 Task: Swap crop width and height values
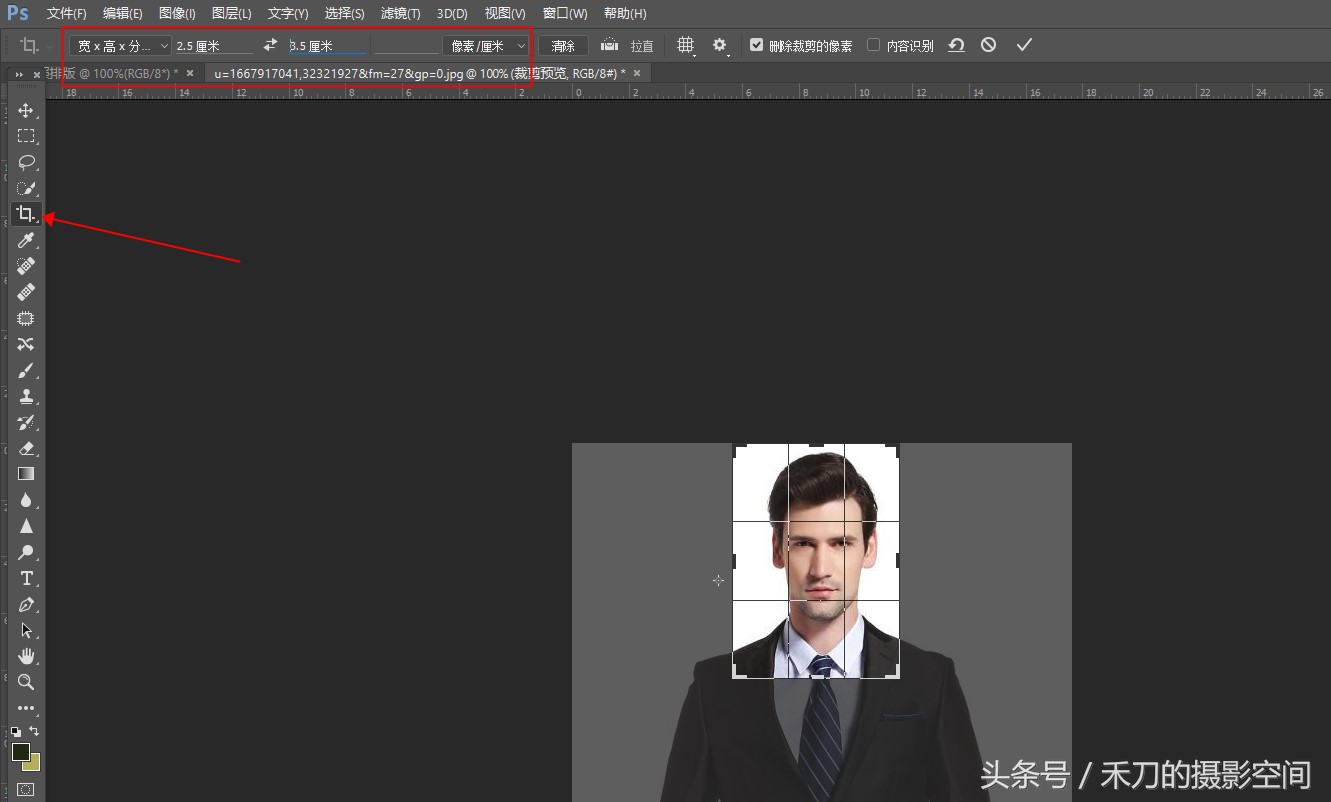270,45
